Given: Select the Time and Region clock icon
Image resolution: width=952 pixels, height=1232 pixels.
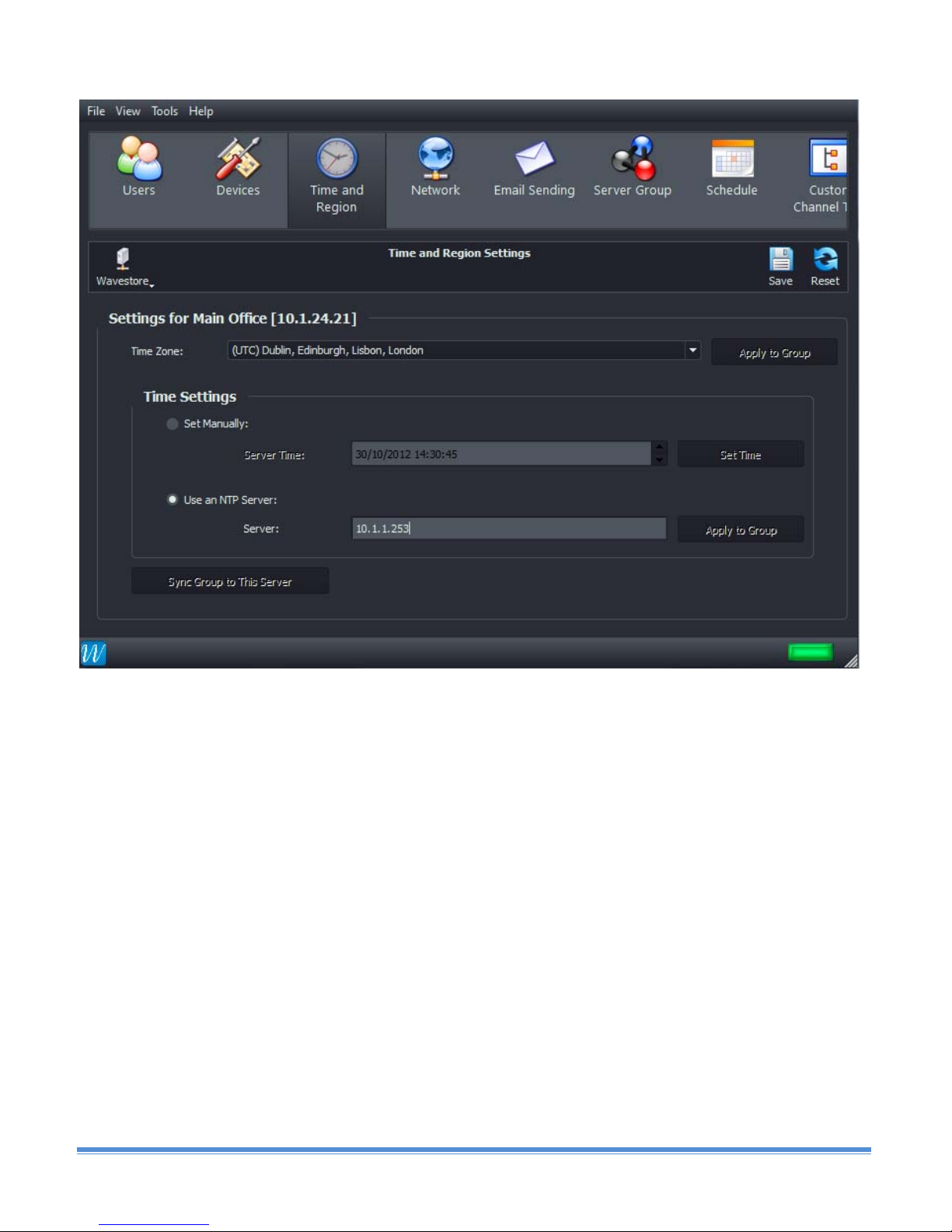Looking at the screenshot, I should (337, 159).
